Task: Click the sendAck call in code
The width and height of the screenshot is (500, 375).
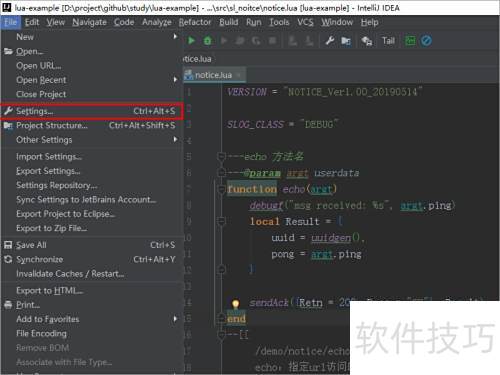Action: (269, 303)
